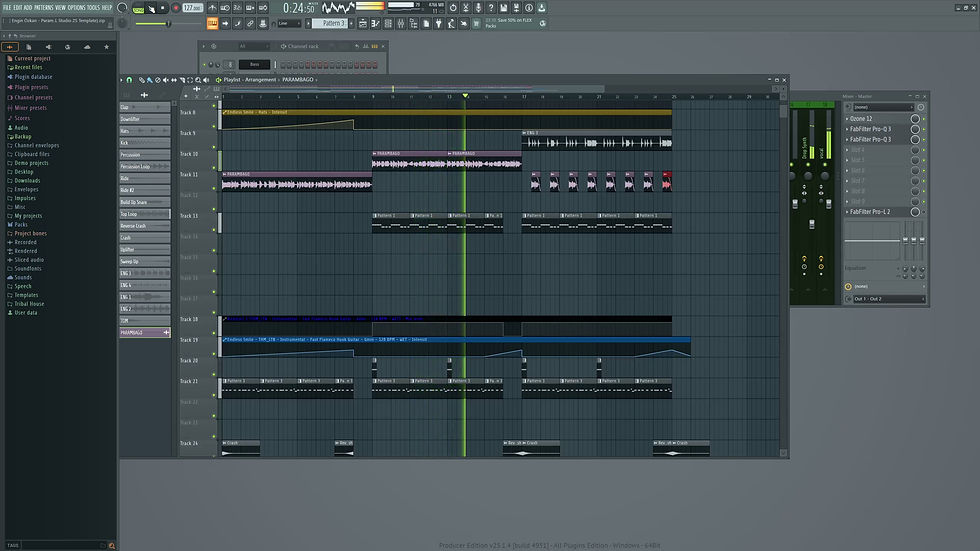The image size is (980, 551).
Task: Mute Track 10 via its green dot
Action: (214, 167)
